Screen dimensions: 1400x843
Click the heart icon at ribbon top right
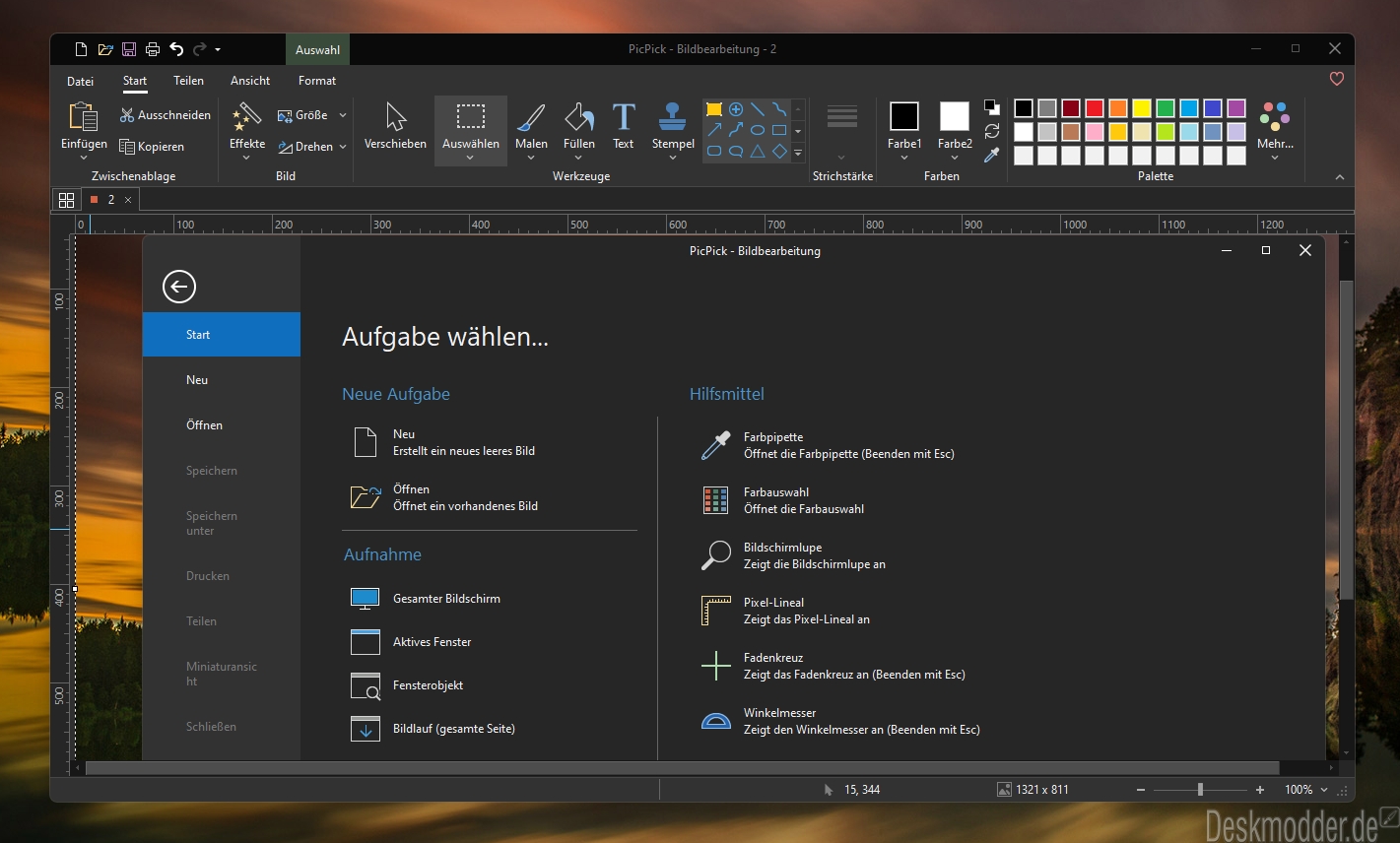1337,79
